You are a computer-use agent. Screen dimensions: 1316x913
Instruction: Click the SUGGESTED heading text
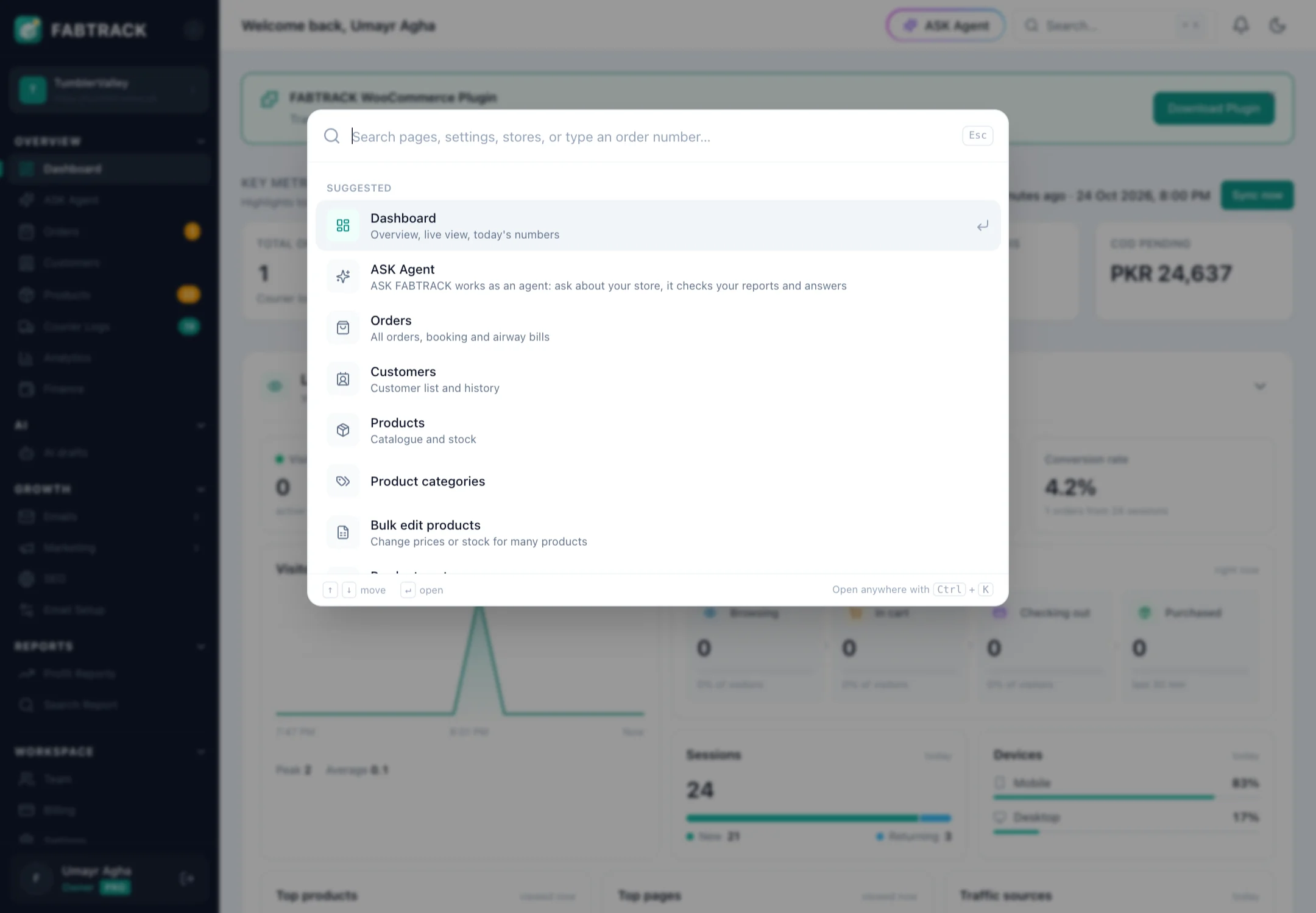(x=359, y=188)
